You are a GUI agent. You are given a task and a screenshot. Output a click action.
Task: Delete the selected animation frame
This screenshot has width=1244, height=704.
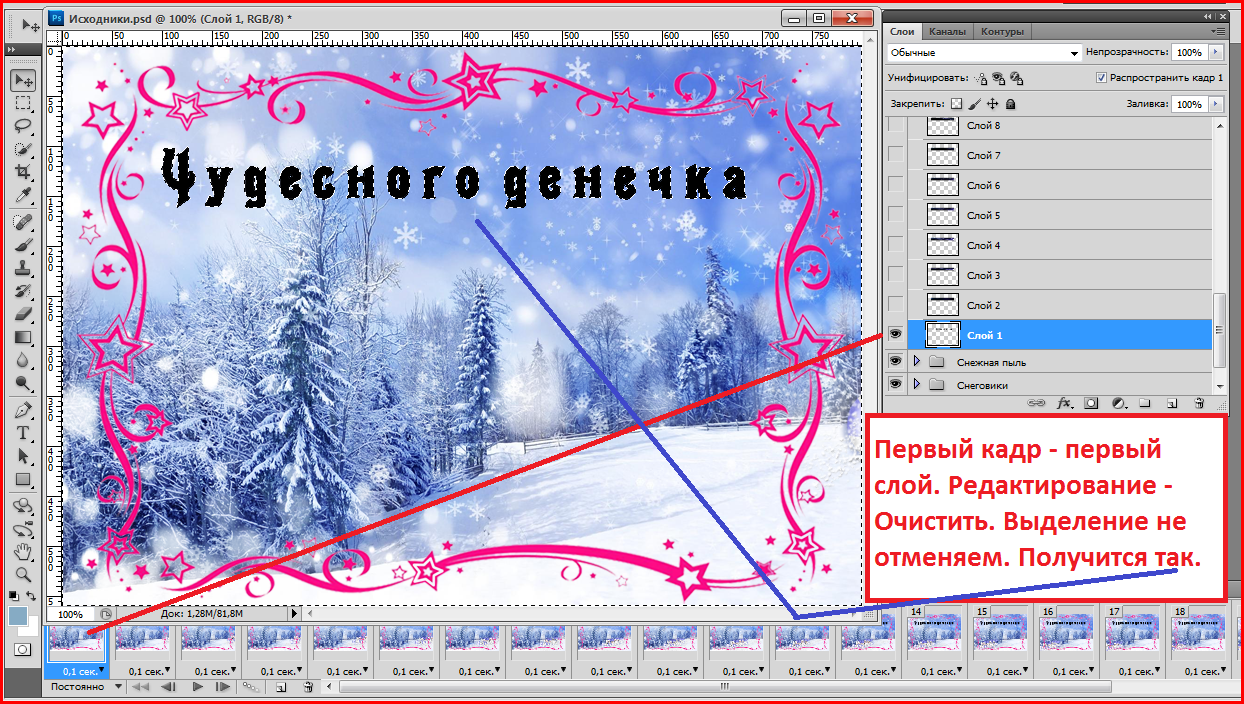pos(308,687)
